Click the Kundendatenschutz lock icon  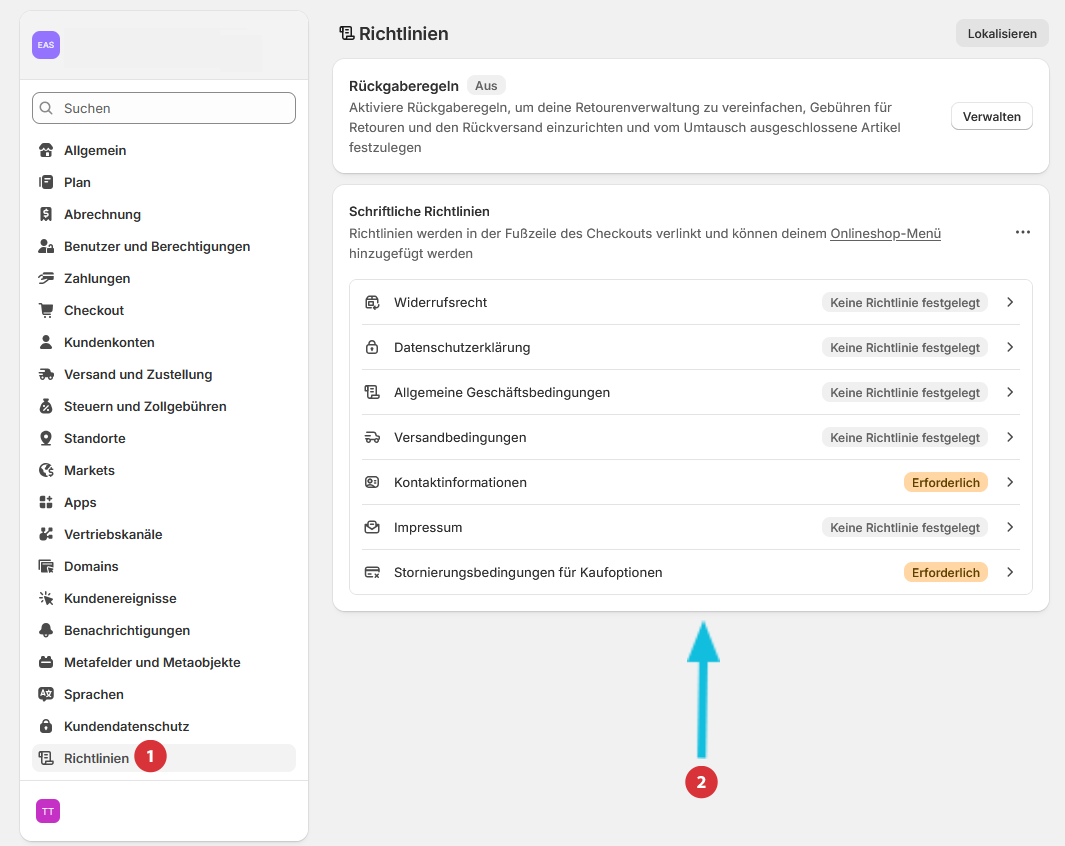[45, 727]
